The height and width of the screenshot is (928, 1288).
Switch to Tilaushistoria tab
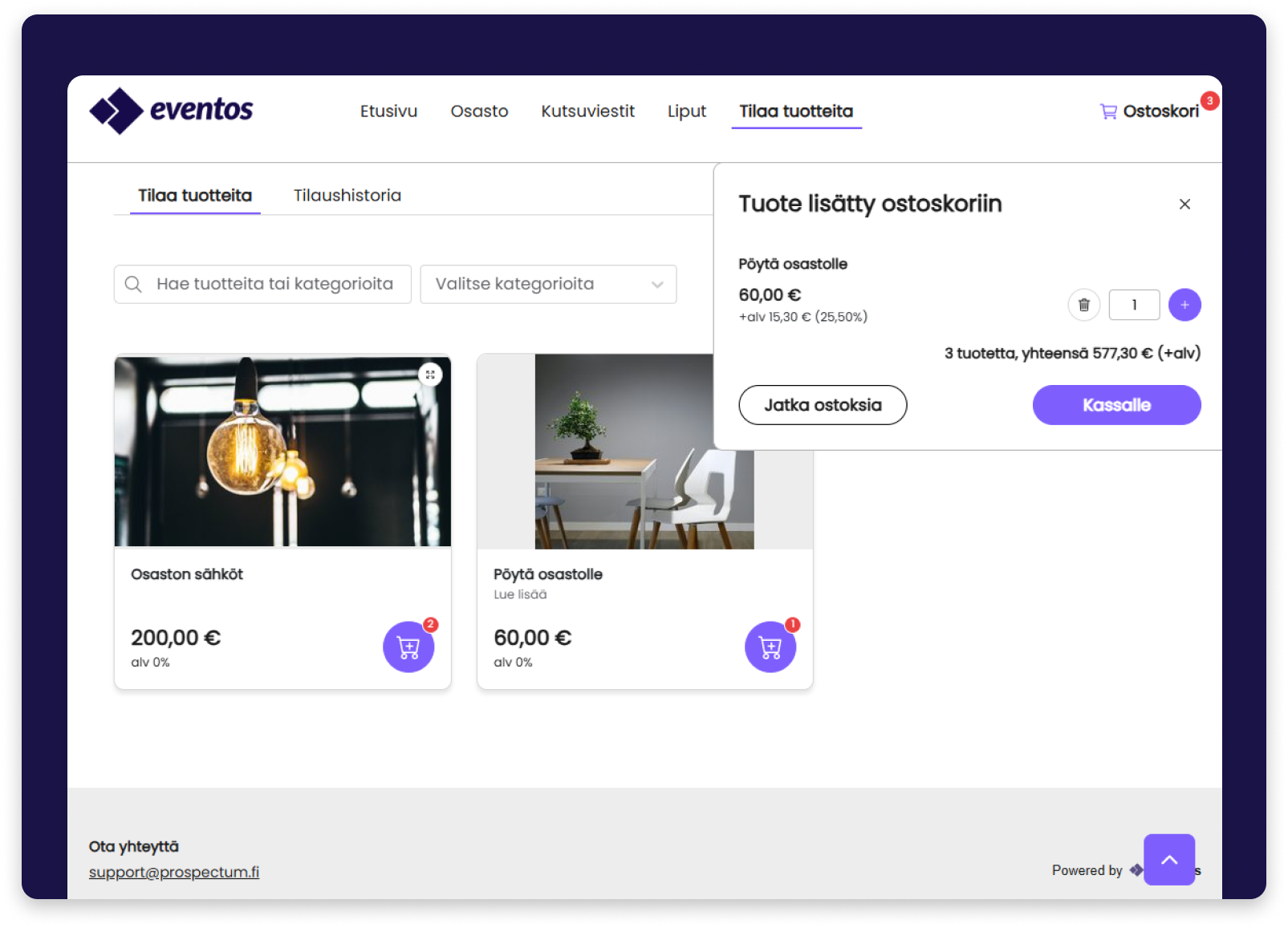(x=347, y=196)
